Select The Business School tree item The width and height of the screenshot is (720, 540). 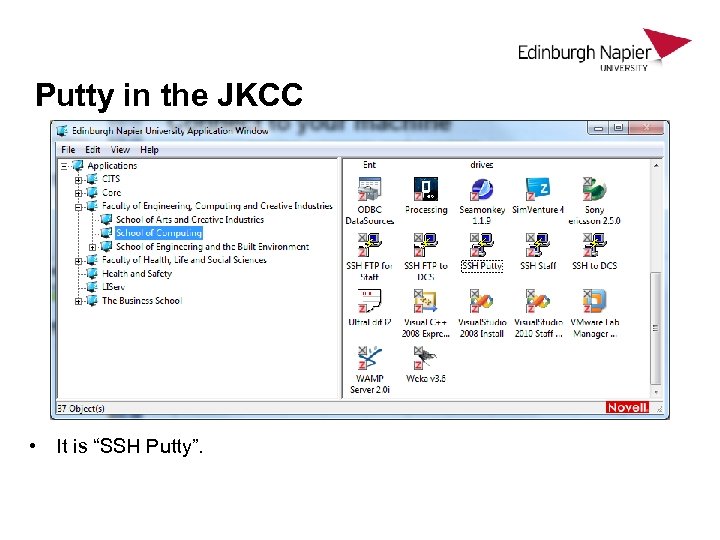[142, 301]
